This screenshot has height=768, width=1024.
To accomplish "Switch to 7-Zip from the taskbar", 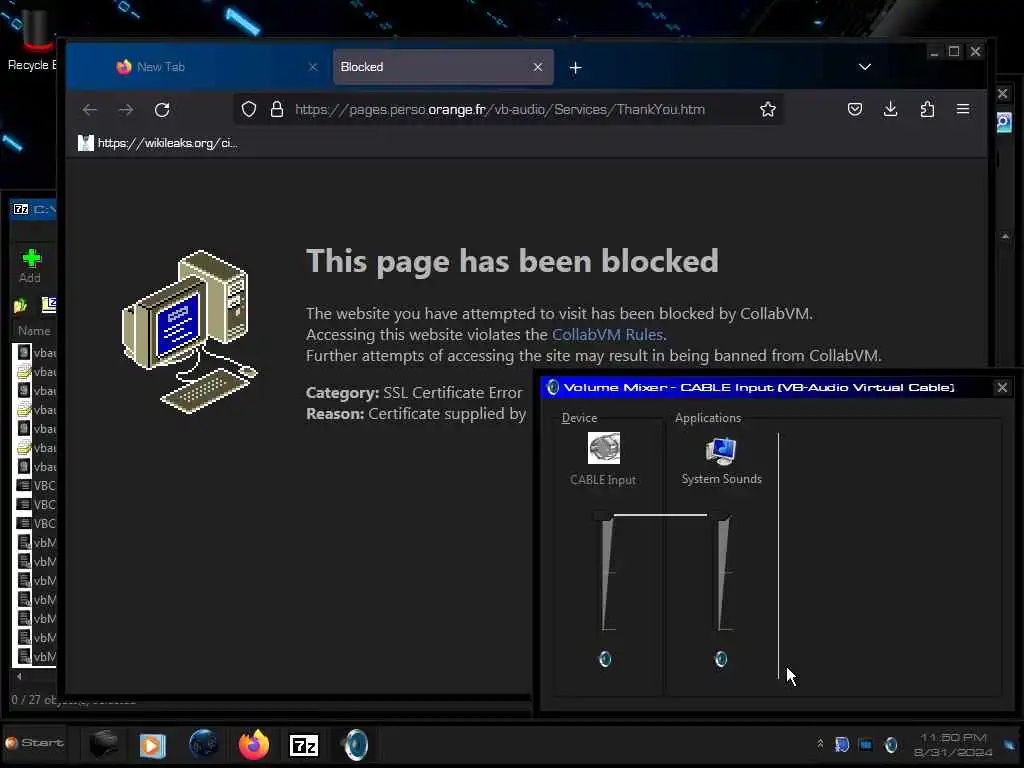I will pyautogui.click(x=304, y=744).
